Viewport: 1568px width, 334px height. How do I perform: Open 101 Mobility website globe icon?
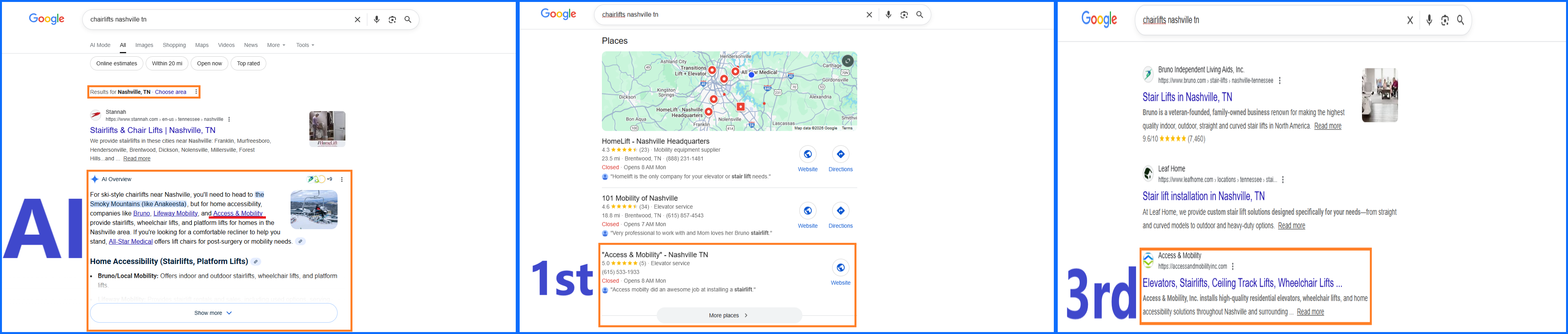[808, 210]
